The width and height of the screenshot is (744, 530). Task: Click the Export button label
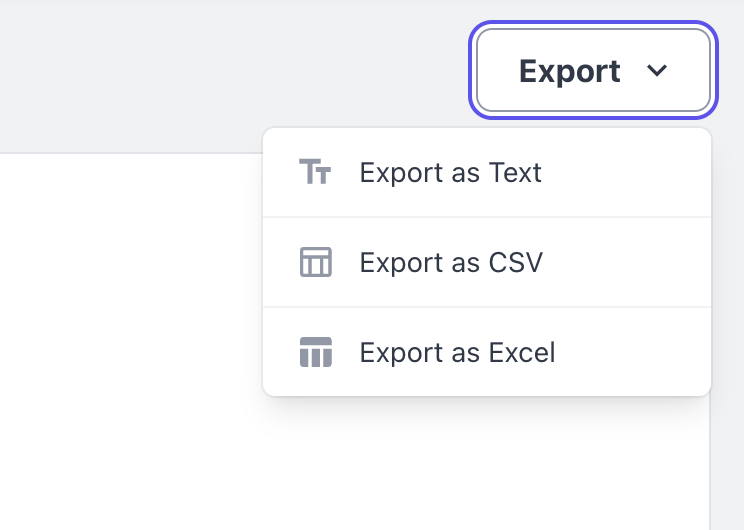[569, 72]
